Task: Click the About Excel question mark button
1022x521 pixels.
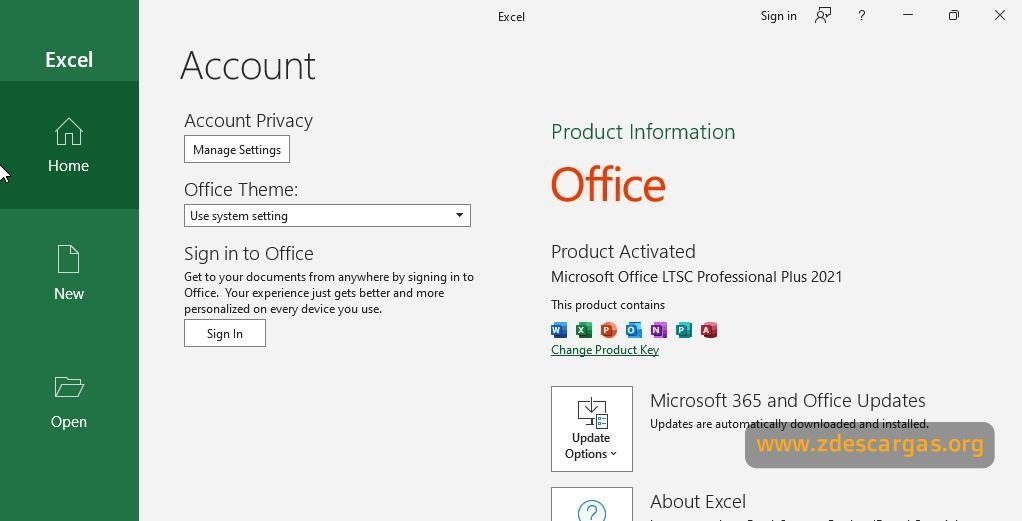Action: (x=592, y=505)
